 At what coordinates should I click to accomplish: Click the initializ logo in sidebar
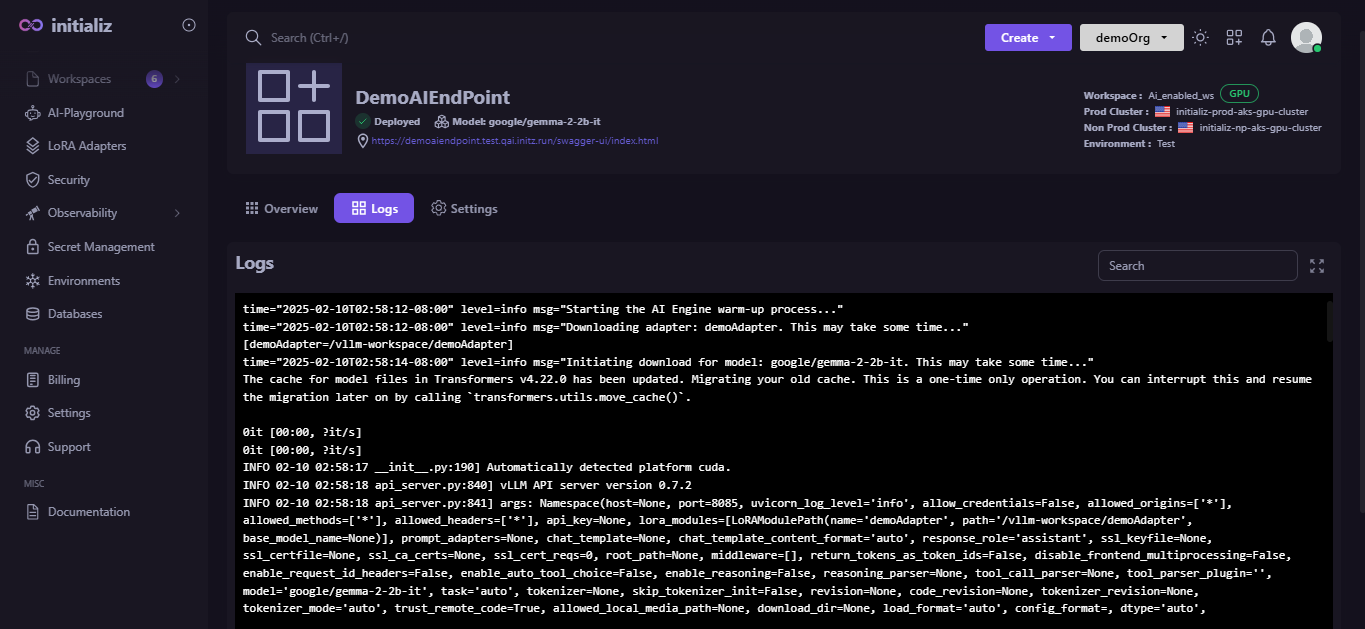click(x=65, y=25)
